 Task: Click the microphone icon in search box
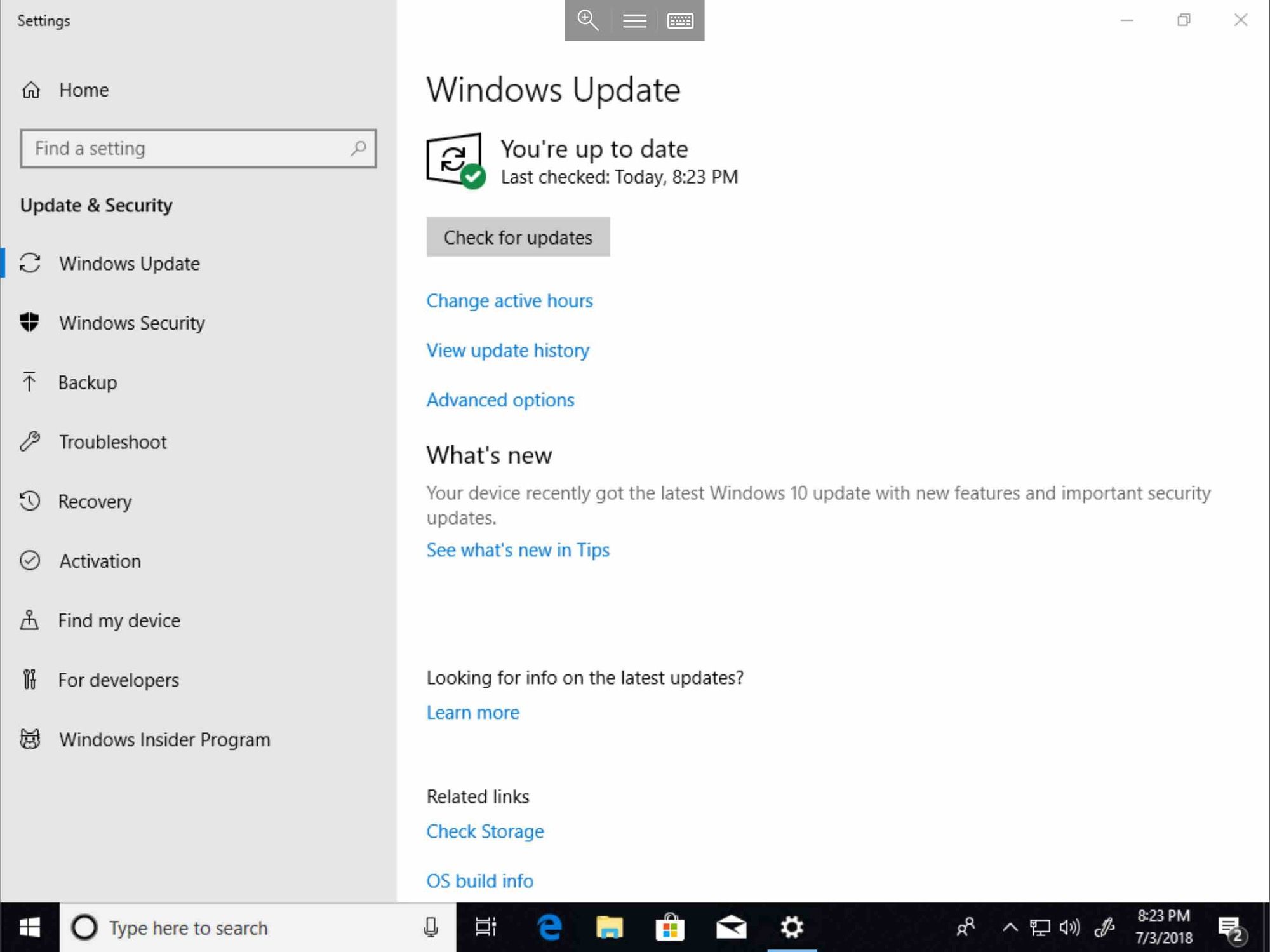pyautogui.click(x=431, y=928)
